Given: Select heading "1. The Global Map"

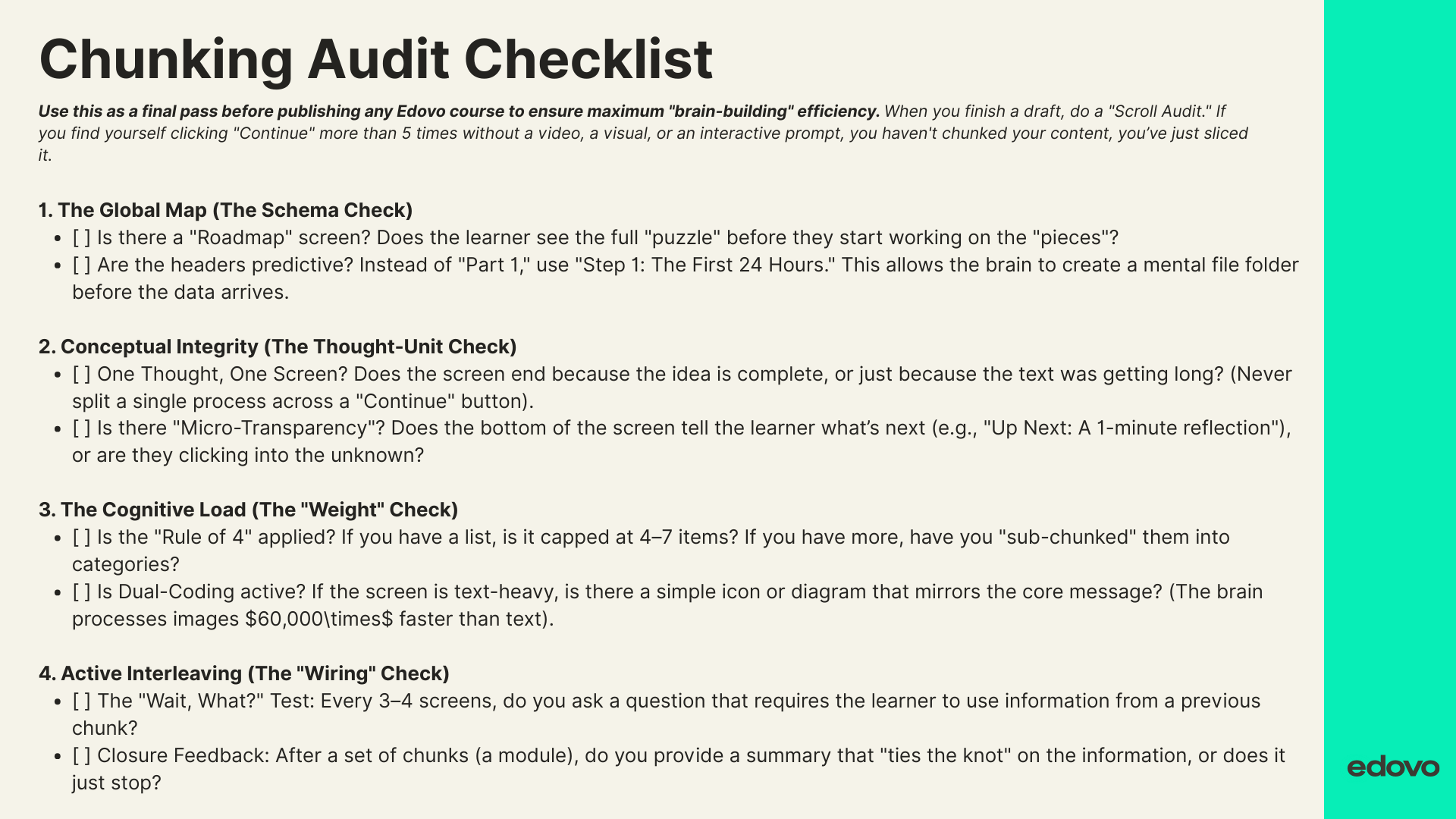Looking at the screenshot, I should tap(225, 210).
